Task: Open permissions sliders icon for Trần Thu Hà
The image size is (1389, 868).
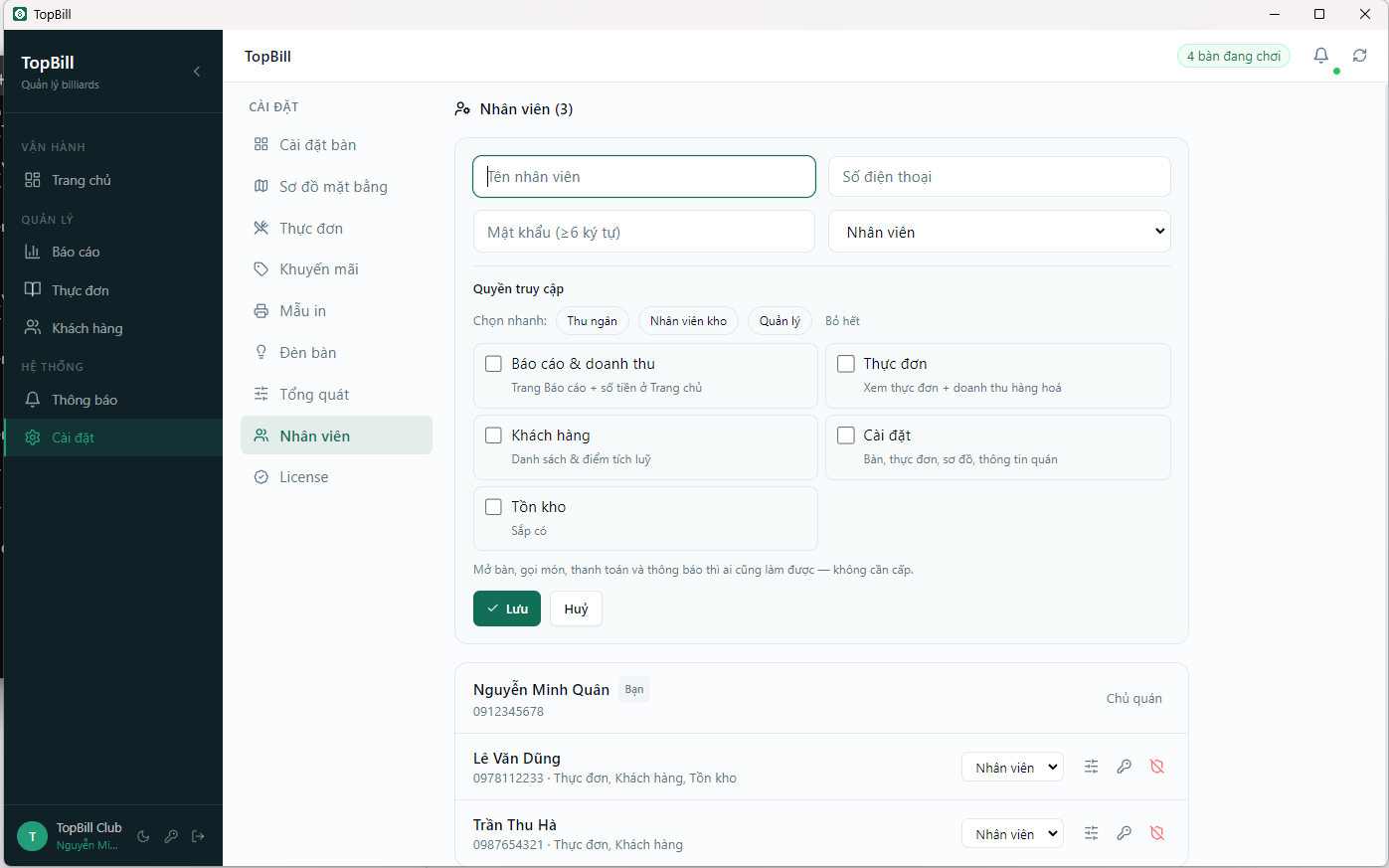Action: coord(1091,833)
